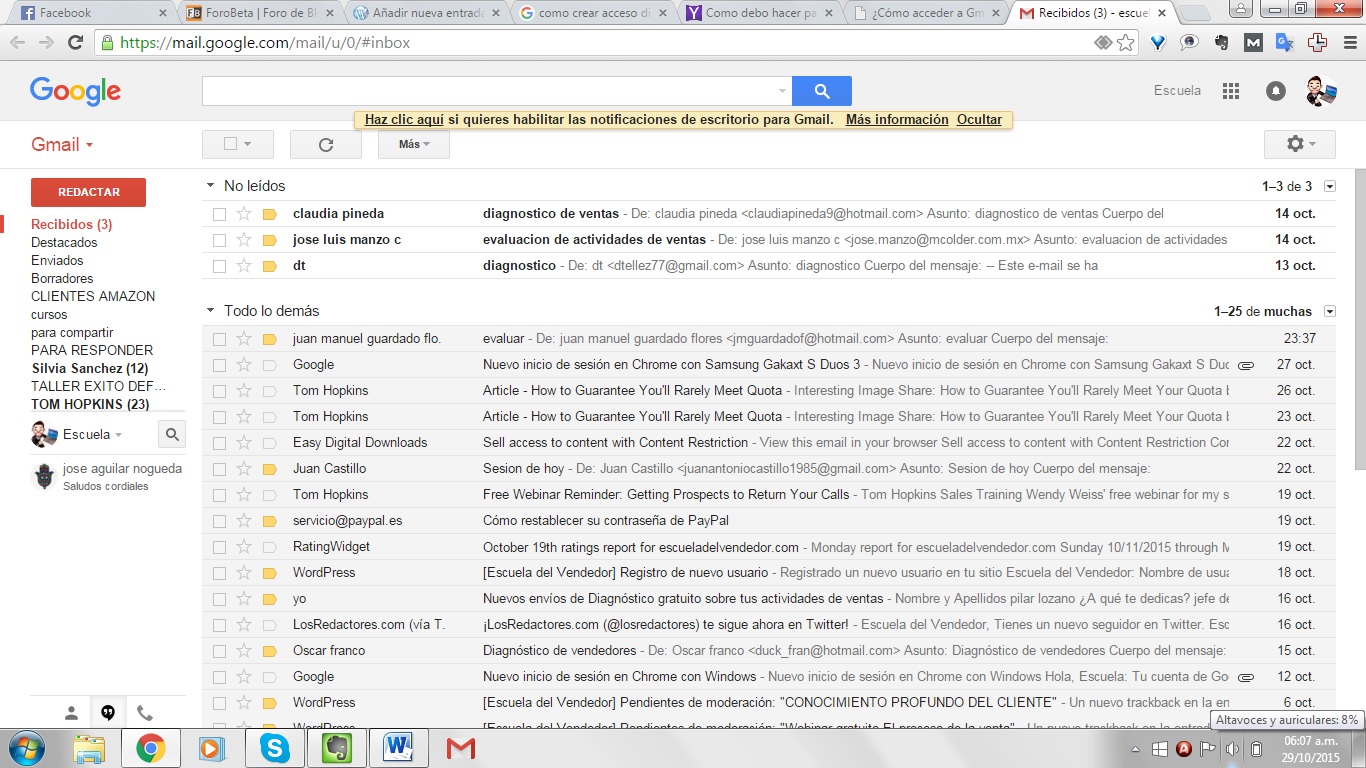Click the Más información link
This screenshot has height=768, width=1366.
tap(897, 119)
